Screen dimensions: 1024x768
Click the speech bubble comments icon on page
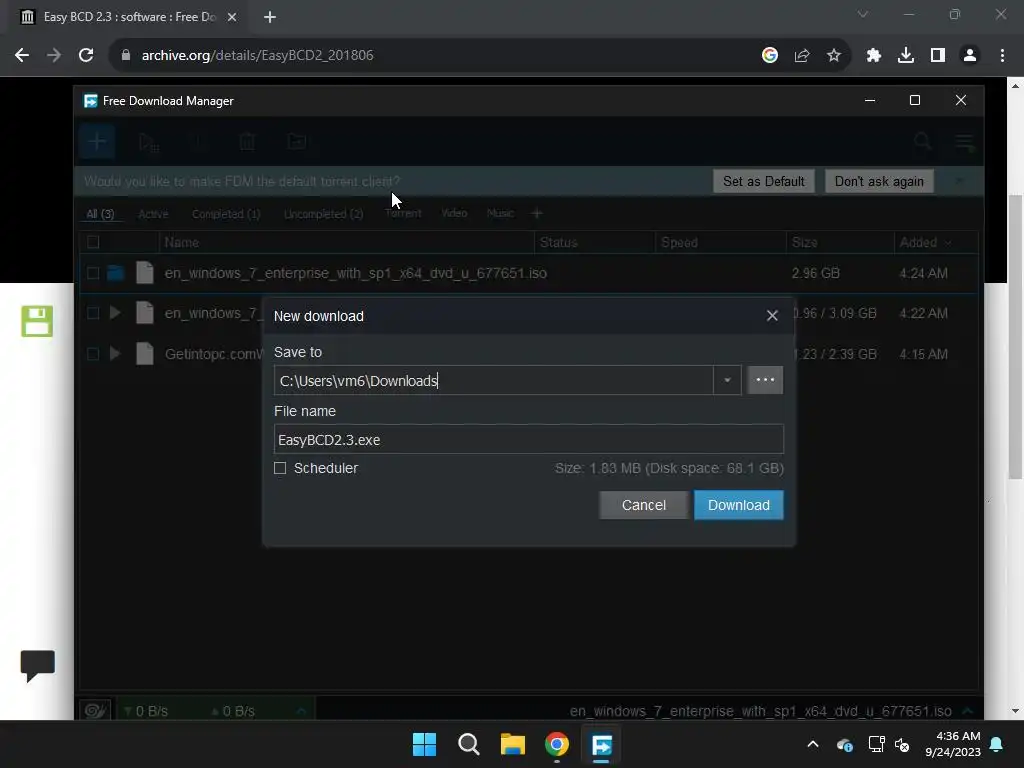click(x=37, y=665)
